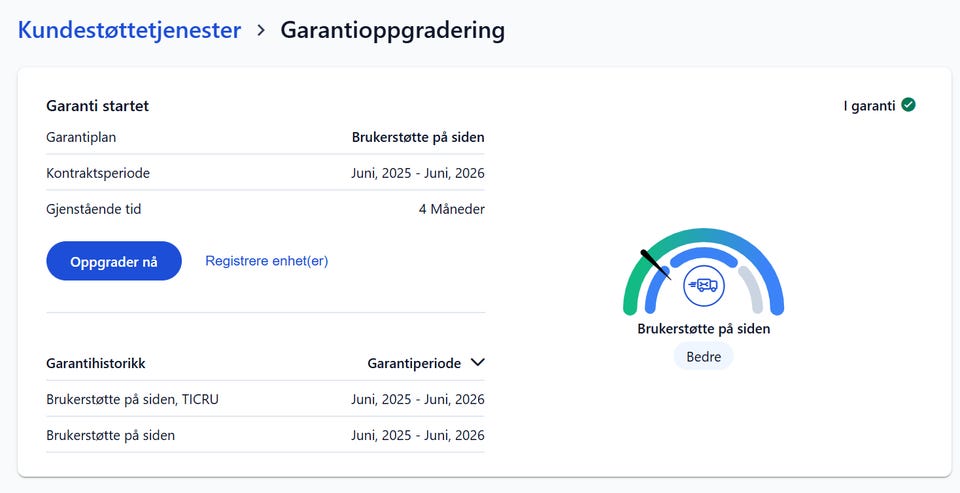Click the Bedre badge under gauge
Image resolution: width=960 pixels, height=493 pixels.
pyautogui.click(x=703, y=356)
